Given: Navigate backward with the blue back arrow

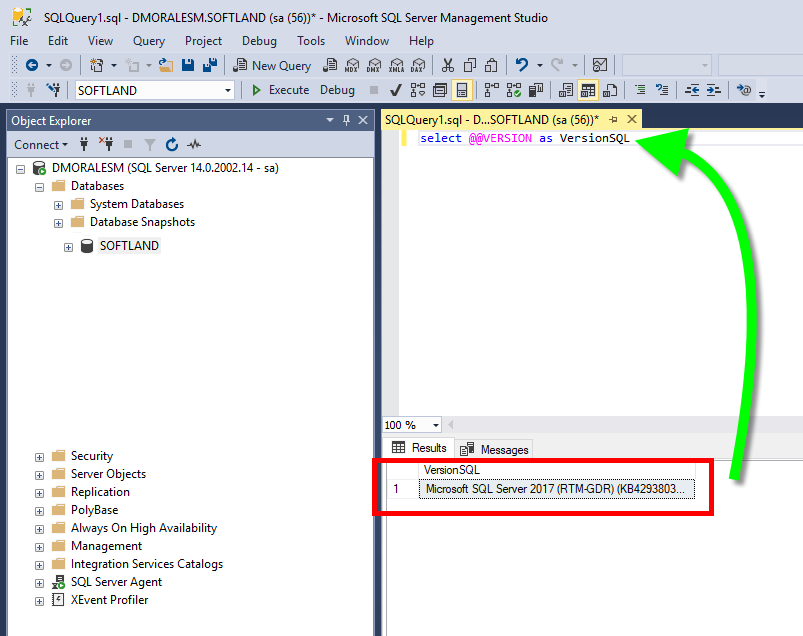Looking at the screenshot, I should tap(32, 65).
